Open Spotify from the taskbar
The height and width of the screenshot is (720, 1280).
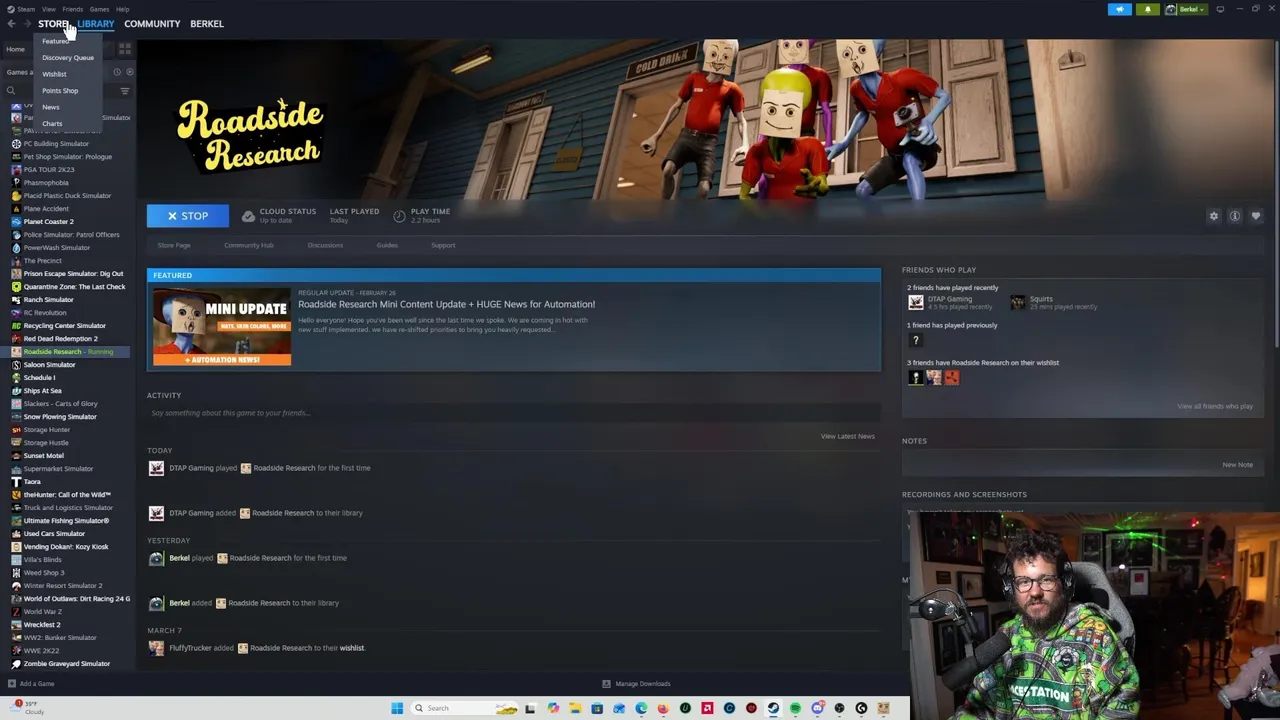tap(795, 708)
